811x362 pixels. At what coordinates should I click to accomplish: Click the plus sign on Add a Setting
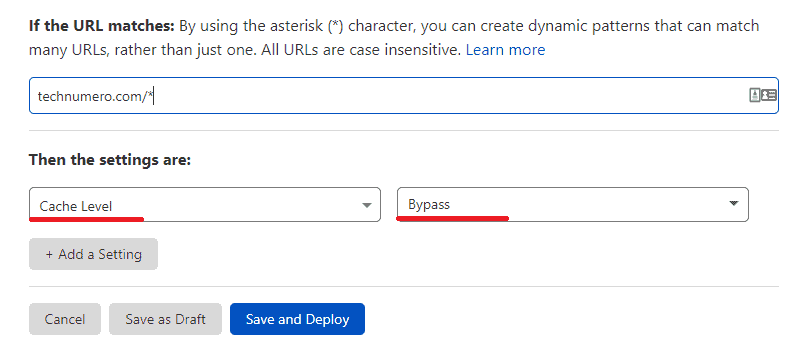point(50,254)
